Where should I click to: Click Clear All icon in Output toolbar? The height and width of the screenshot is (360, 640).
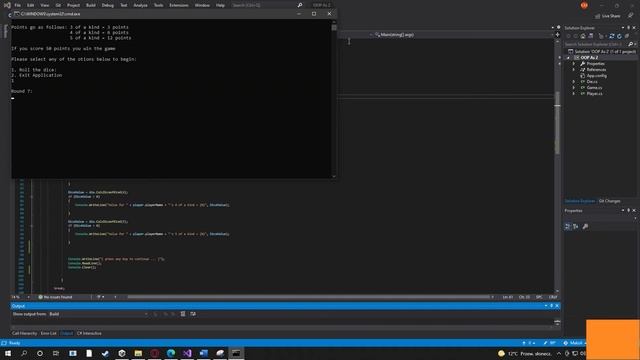183,314
